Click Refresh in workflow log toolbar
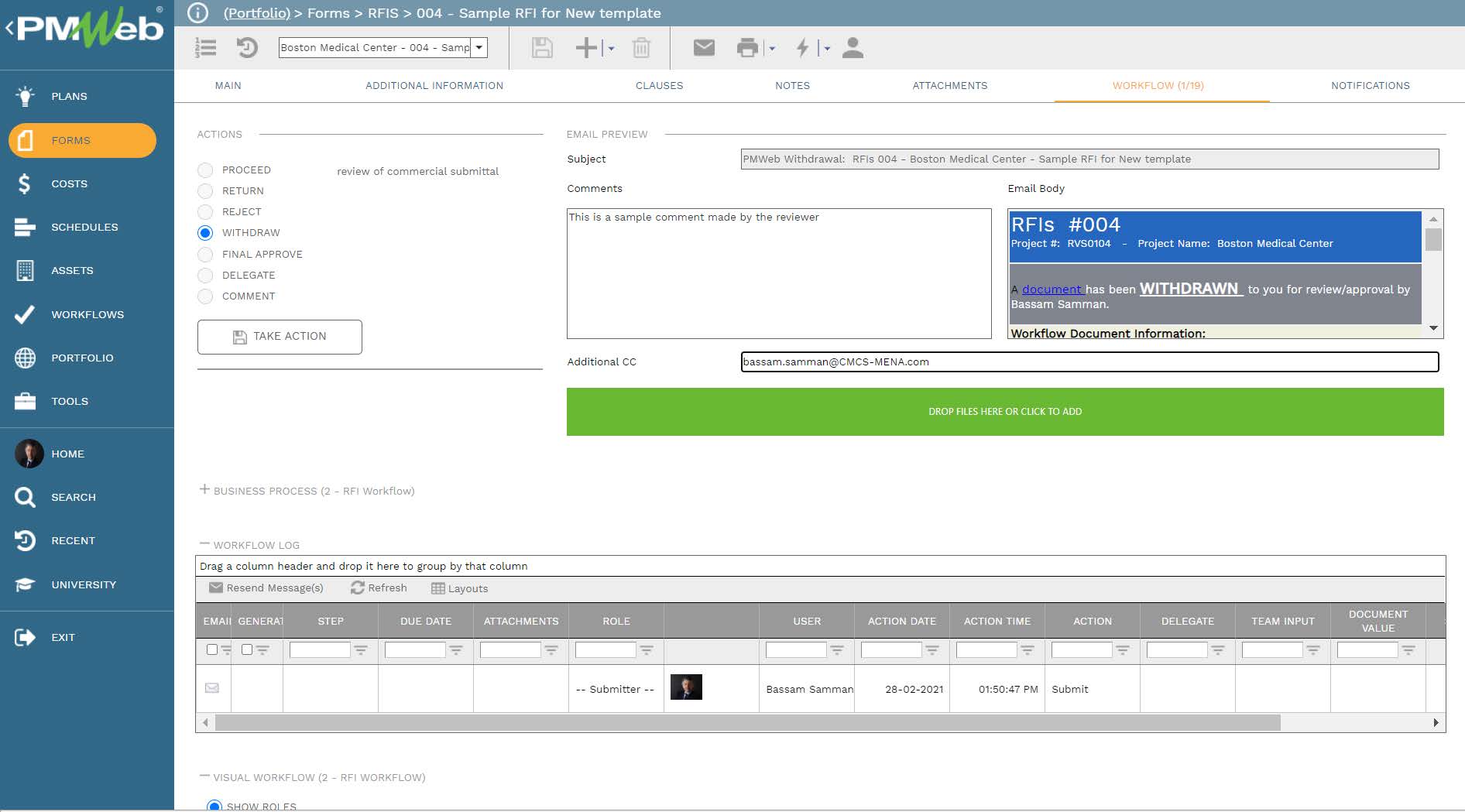The height and width of the screenshot is (812, 1465). [379, 588]
